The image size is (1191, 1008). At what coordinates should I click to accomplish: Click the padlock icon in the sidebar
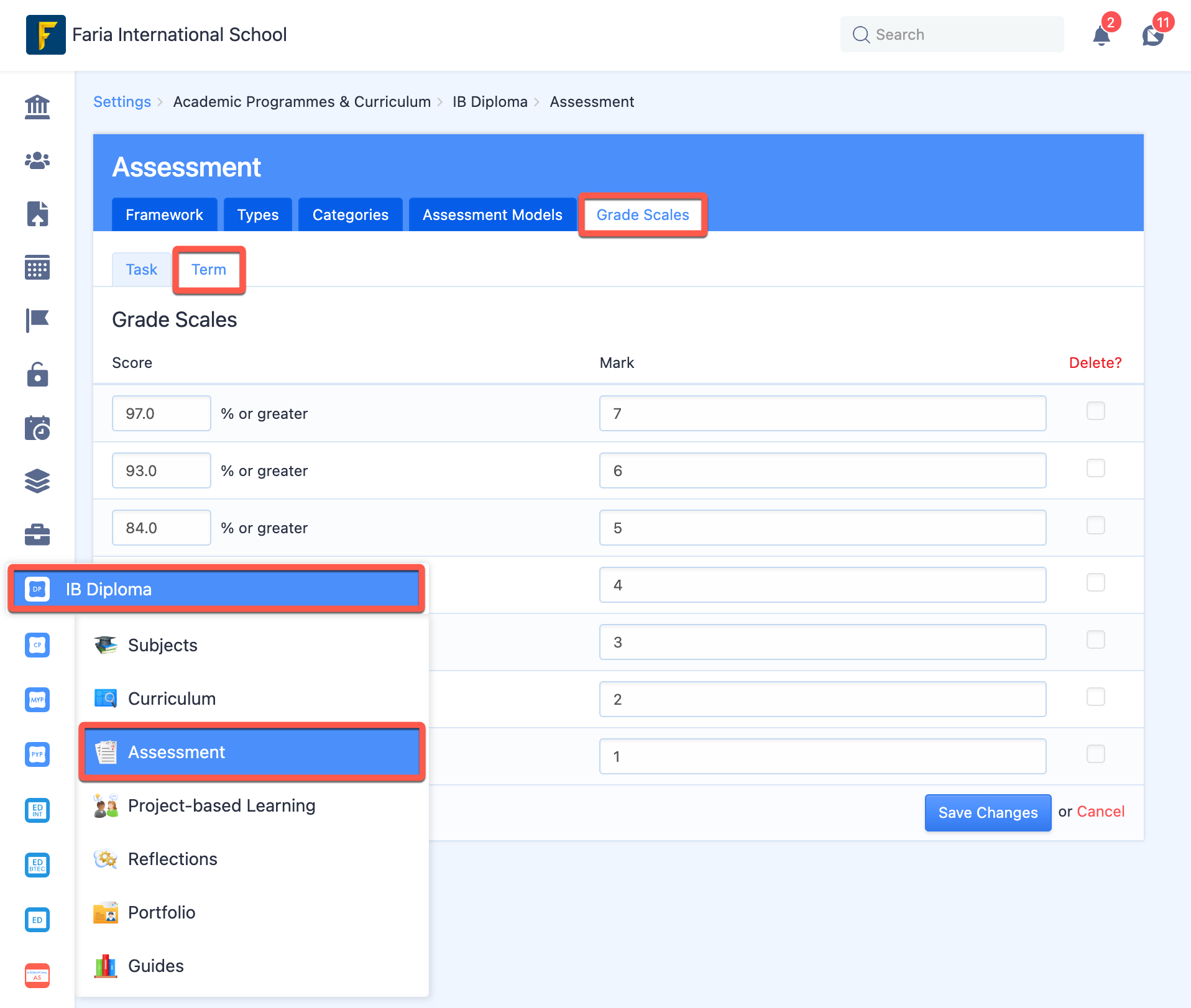pyautogui.click(x=37, y=374)
